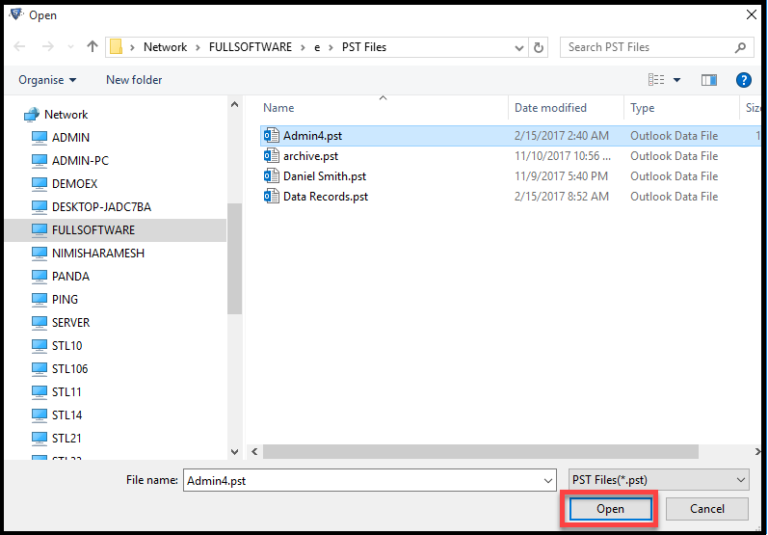Image resolution: width=768 pixels, height=535 pixels.
Task: Select STL21 computer
Action: pos(66,438)
